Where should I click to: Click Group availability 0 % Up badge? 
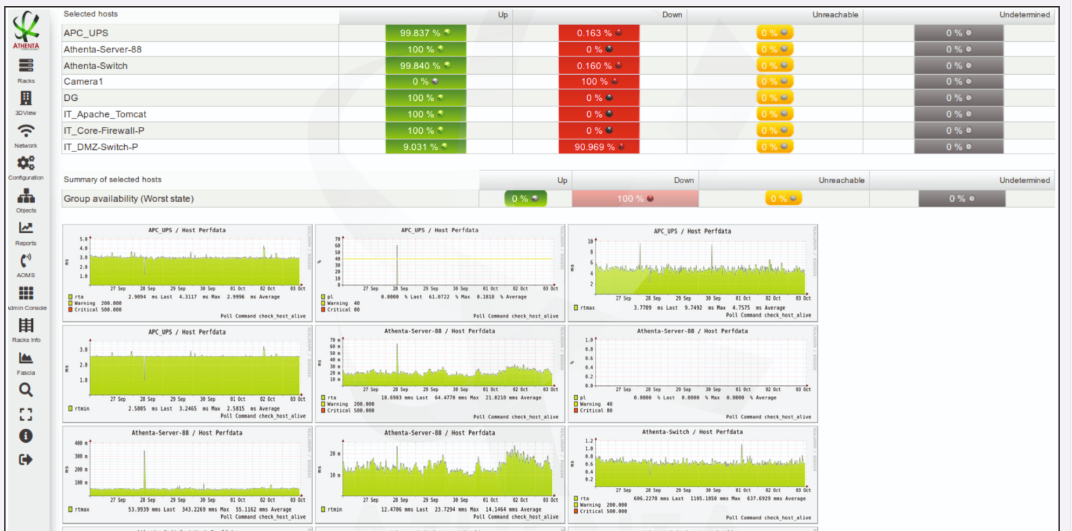[x=526, y=198]
